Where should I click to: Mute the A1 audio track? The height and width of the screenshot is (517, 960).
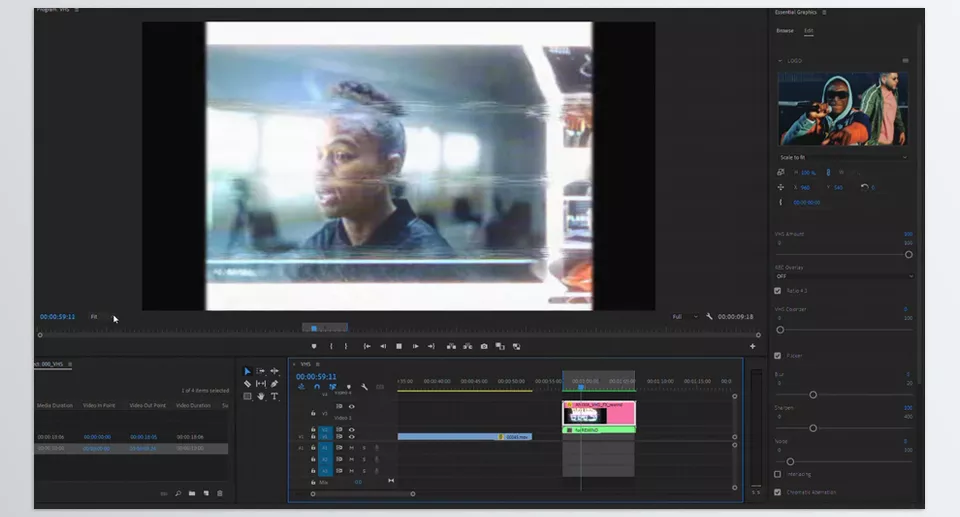(351, 448)
